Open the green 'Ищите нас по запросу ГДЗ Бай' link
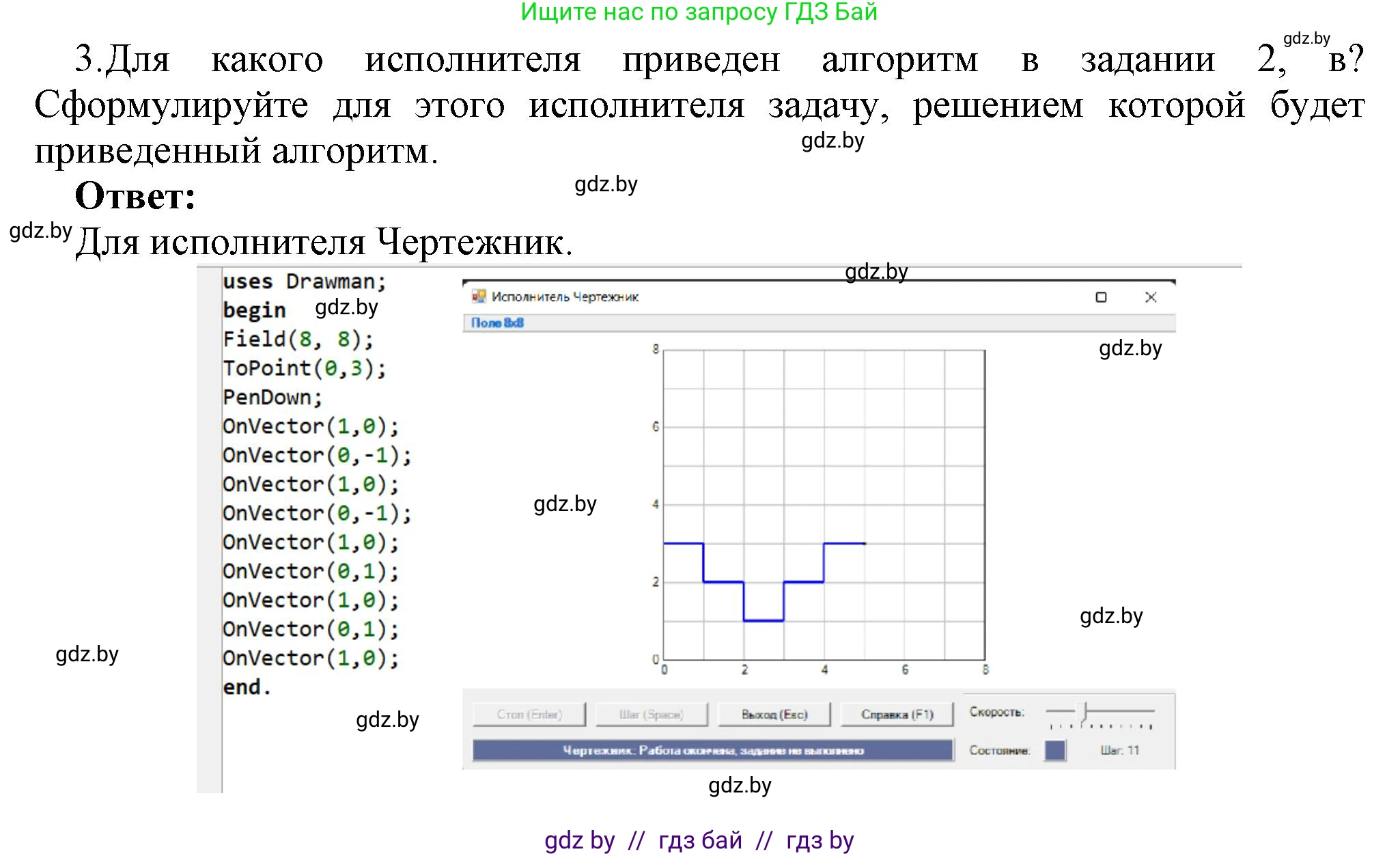 click(x=698, y=12)
